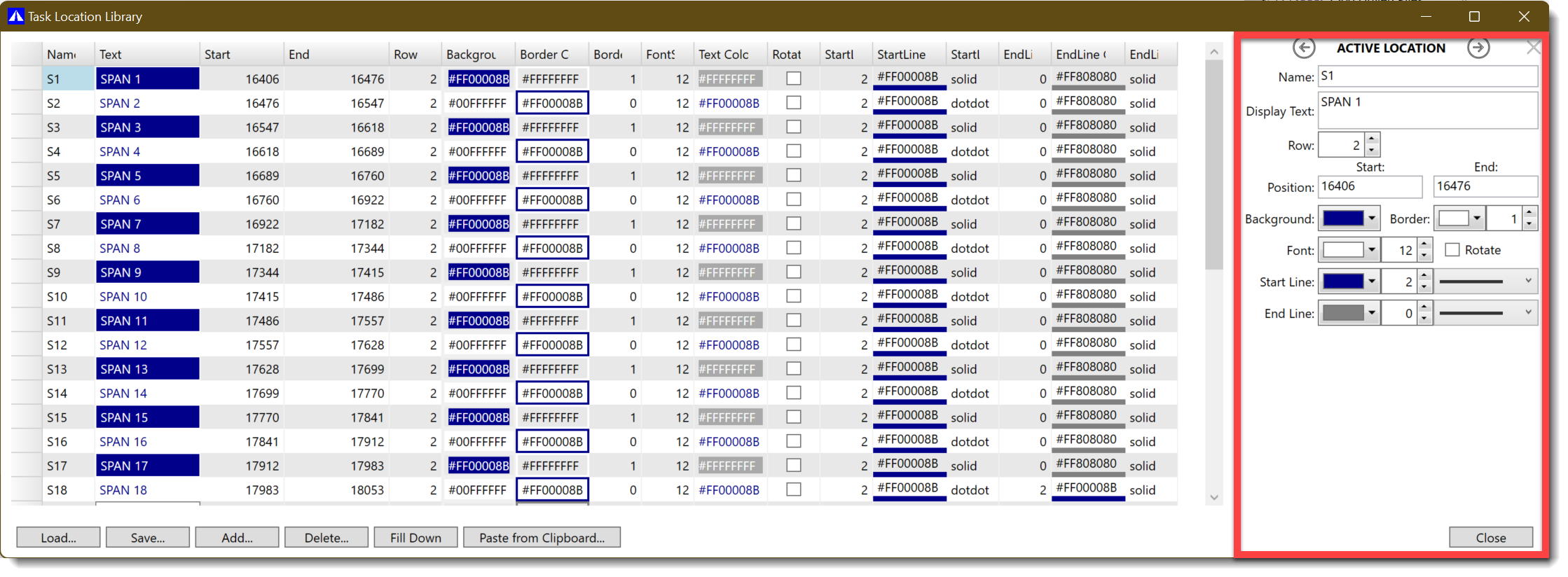Image resolution: width=1568 pixels, height=577 pixels.
Task: Tick the Rotate checkbox for row S10
Action: (793, 296)
